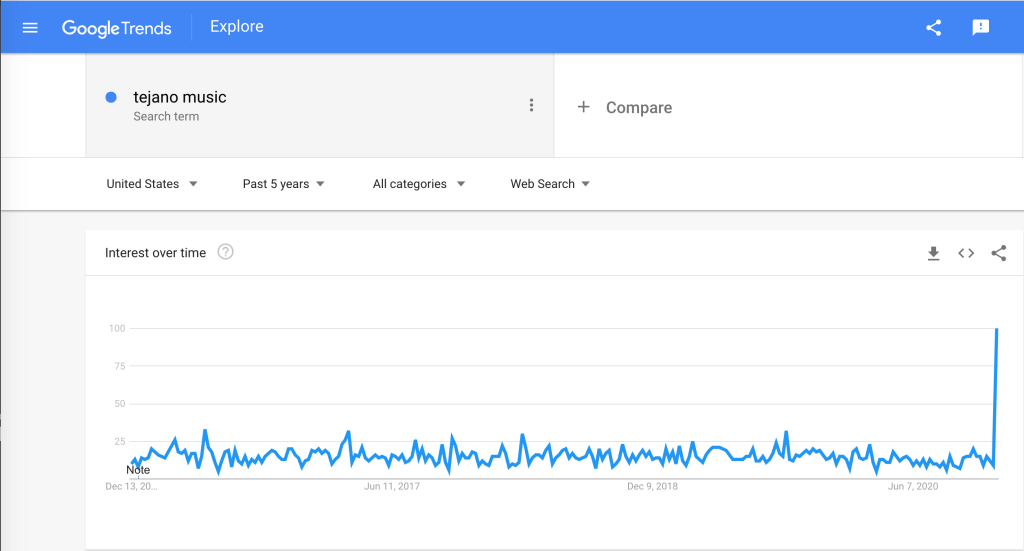This screenshot has height=551, width=1024.
Task: Share the Interest over time chart
Action: coord(998,254)
